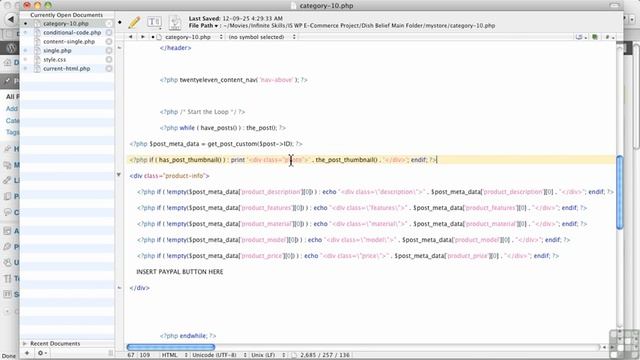Click the 'product-info' class value in the code

(x=185, y=176)
